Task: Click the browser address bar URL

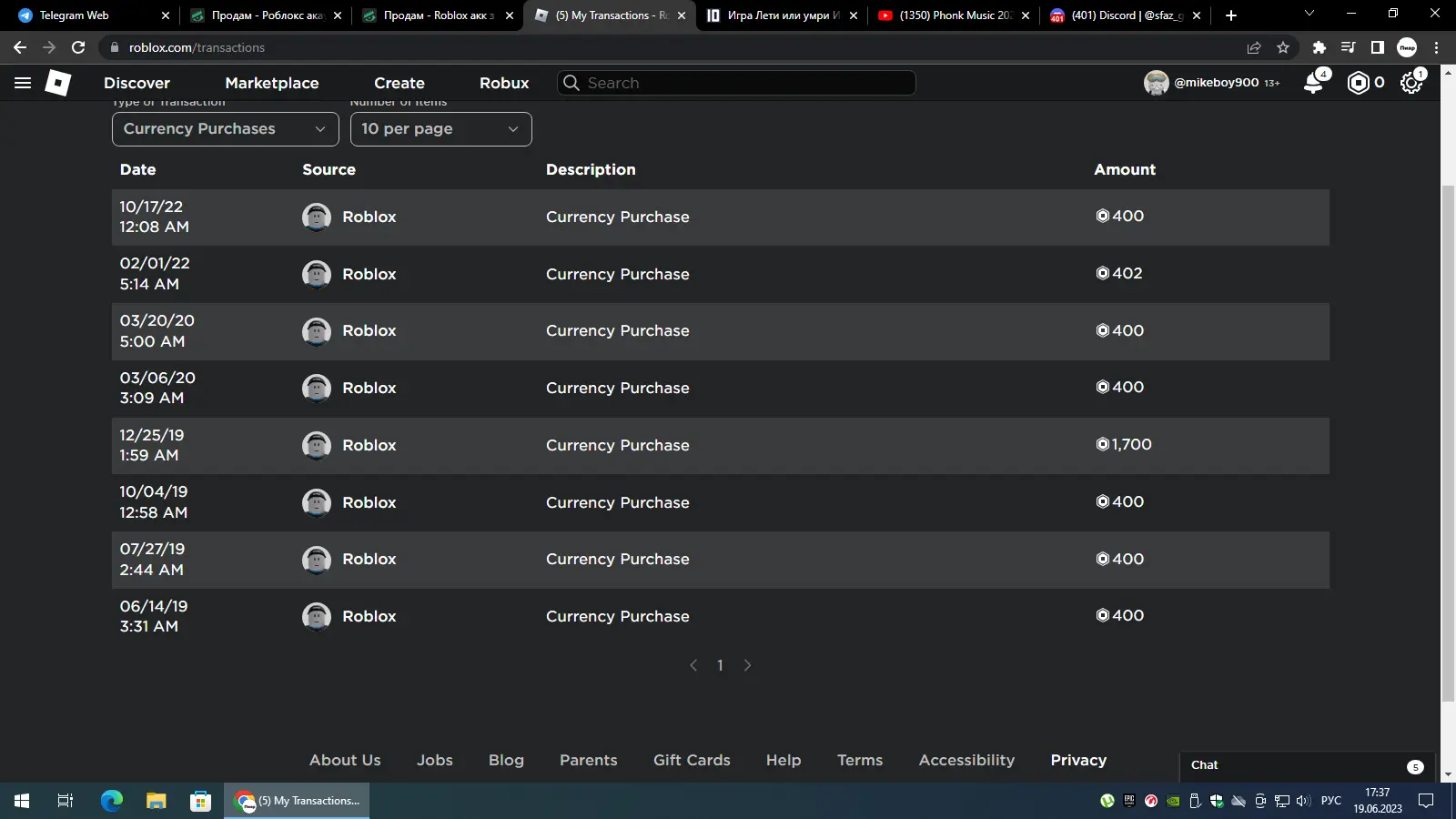Action: (197, 47)
